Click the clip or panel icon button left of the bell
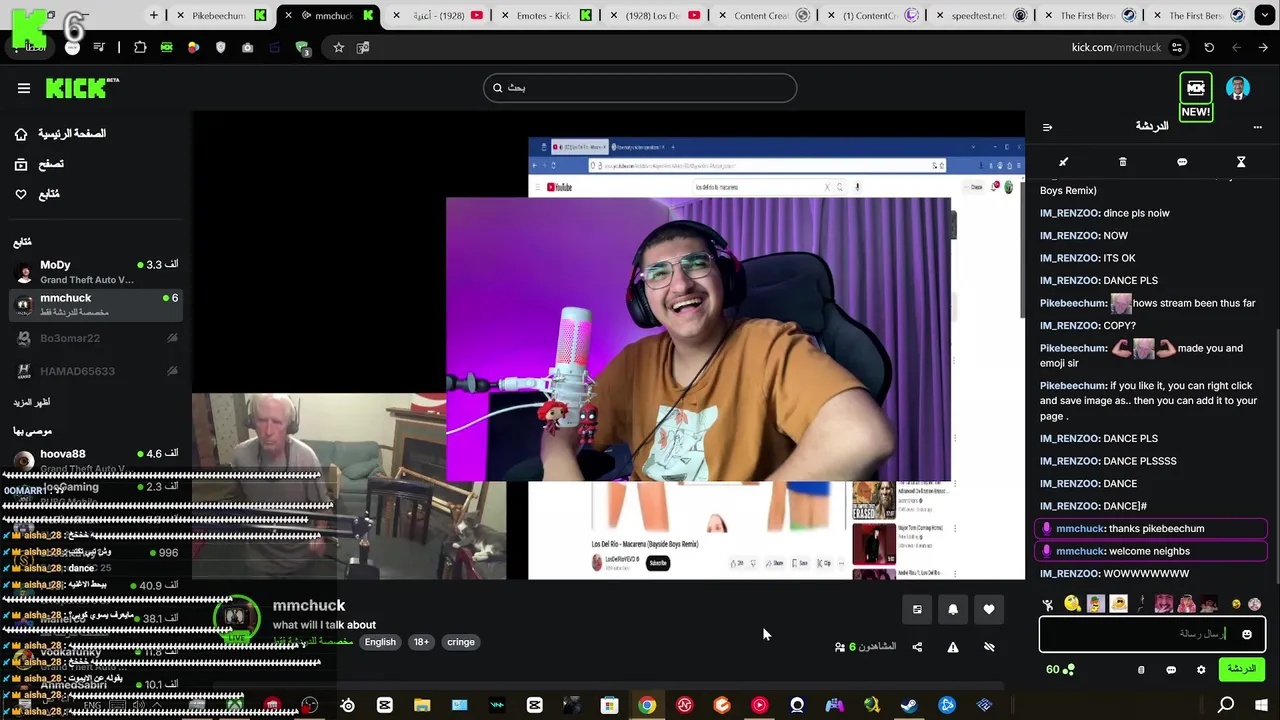Screen dimensions: 1280x720 [x=917, y=609]
